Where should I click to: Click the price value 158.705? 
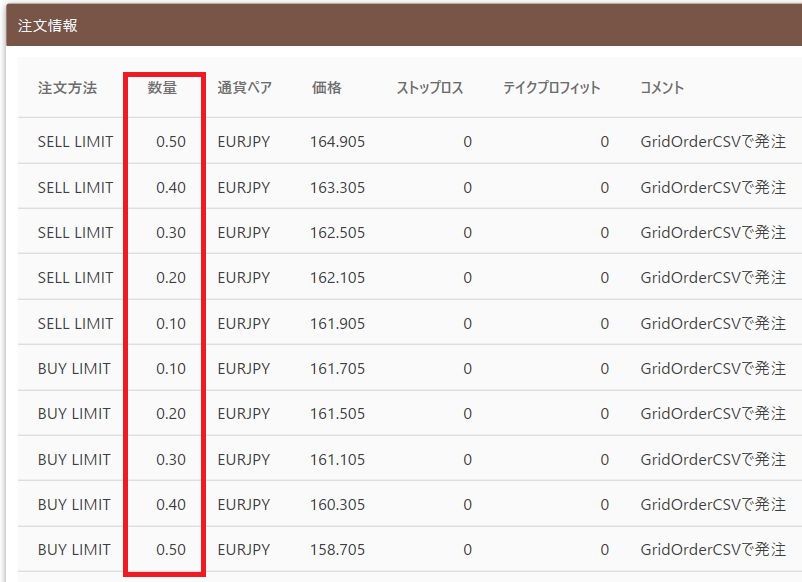point(338,550)
